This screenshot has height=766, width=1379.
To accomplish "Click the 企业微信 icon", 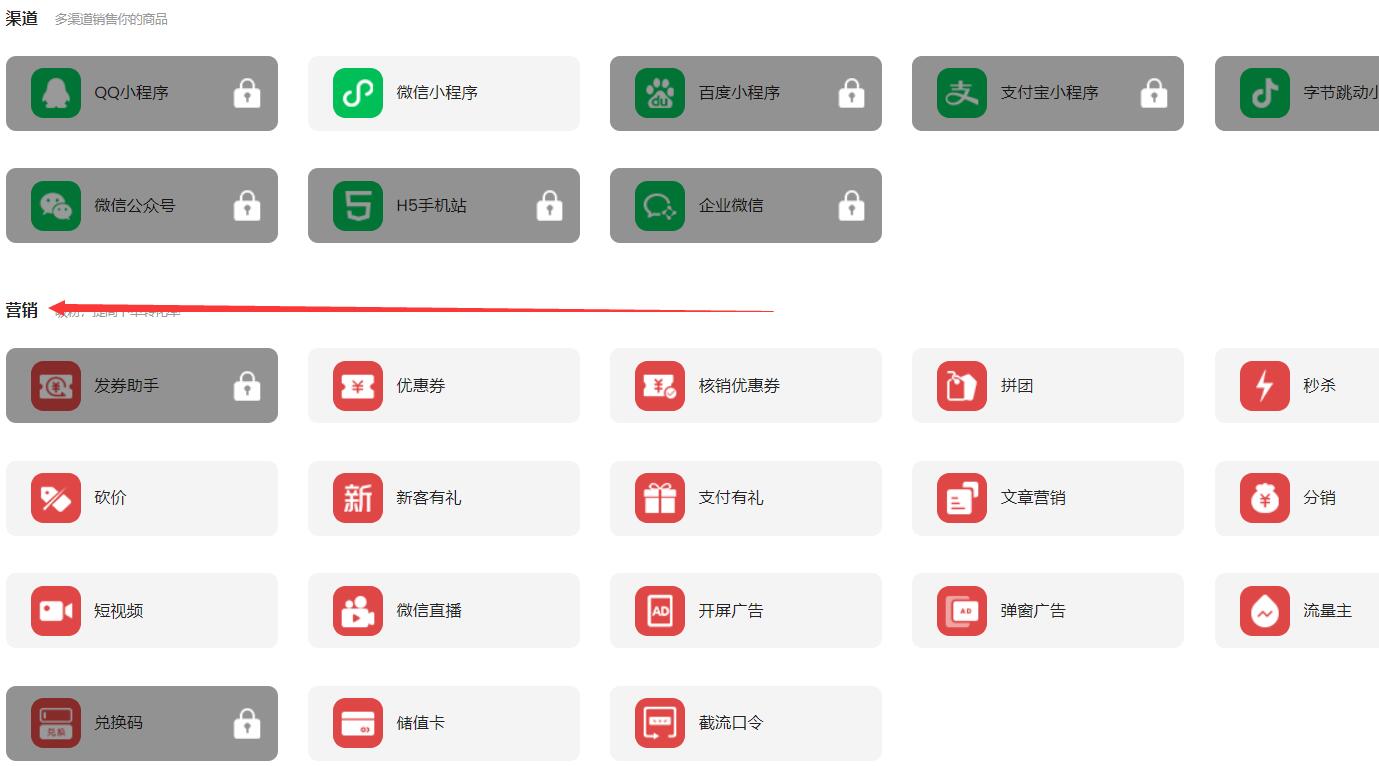I will click(x=660, y=206).
